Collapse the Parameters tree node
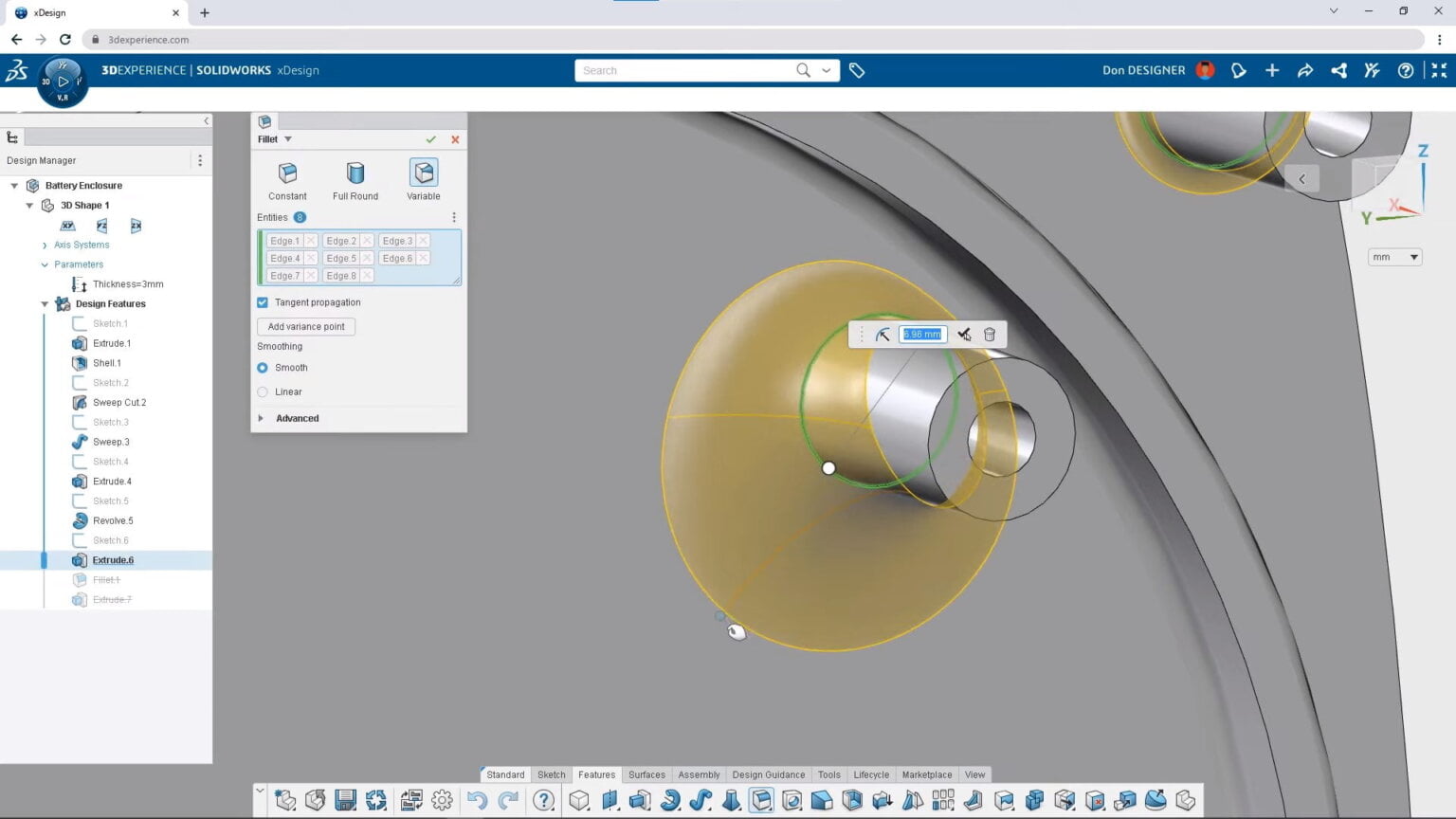The height and width of the screenshot is (819, 1456). coord(45,264)
